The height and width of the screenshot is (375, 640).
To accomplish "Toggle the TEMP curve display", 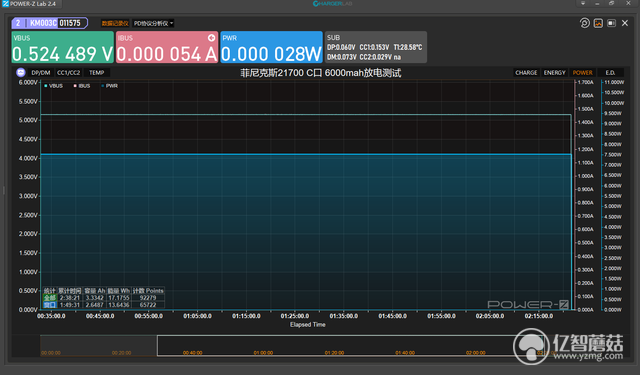I will pos(97,73).
